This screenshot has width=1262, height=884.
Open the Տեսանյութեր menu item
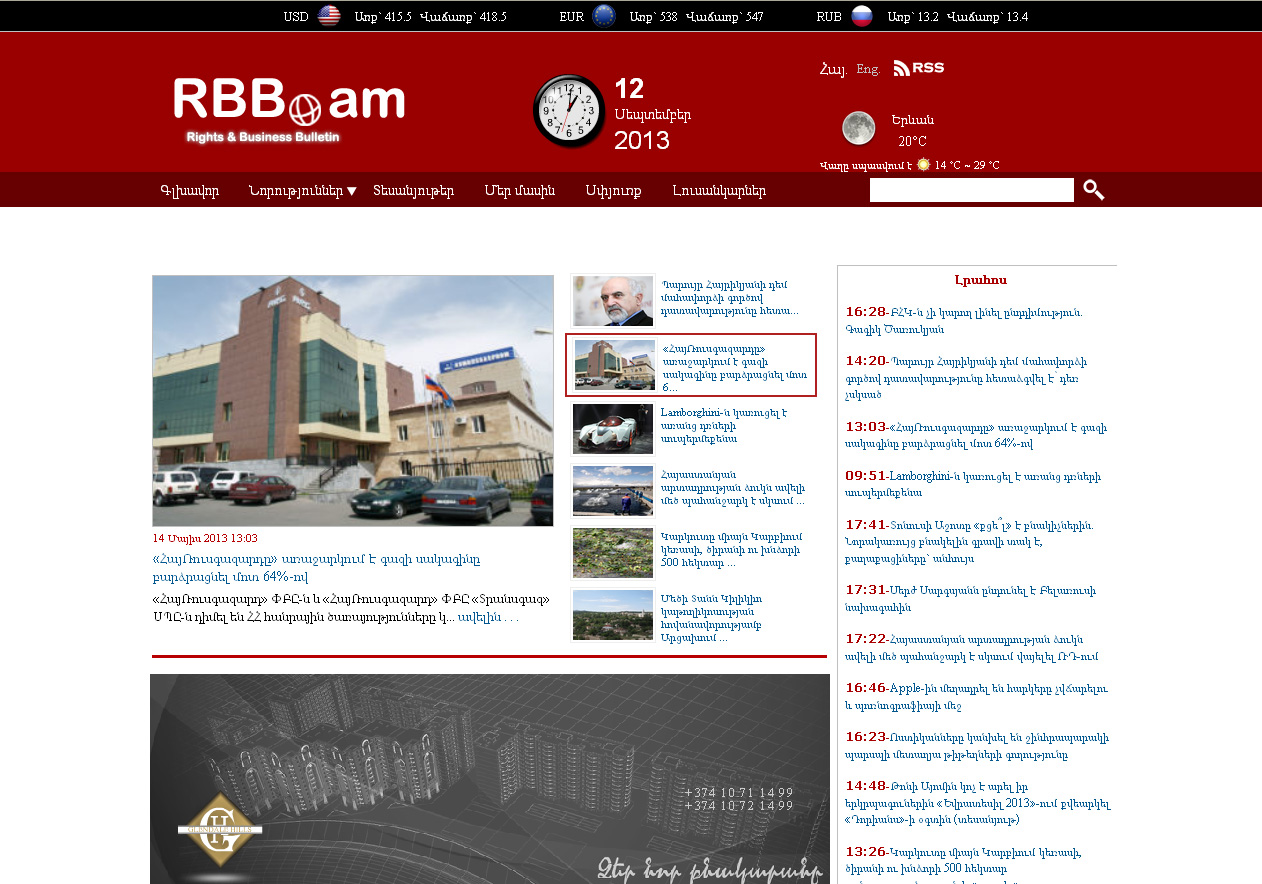pos(414,191)
